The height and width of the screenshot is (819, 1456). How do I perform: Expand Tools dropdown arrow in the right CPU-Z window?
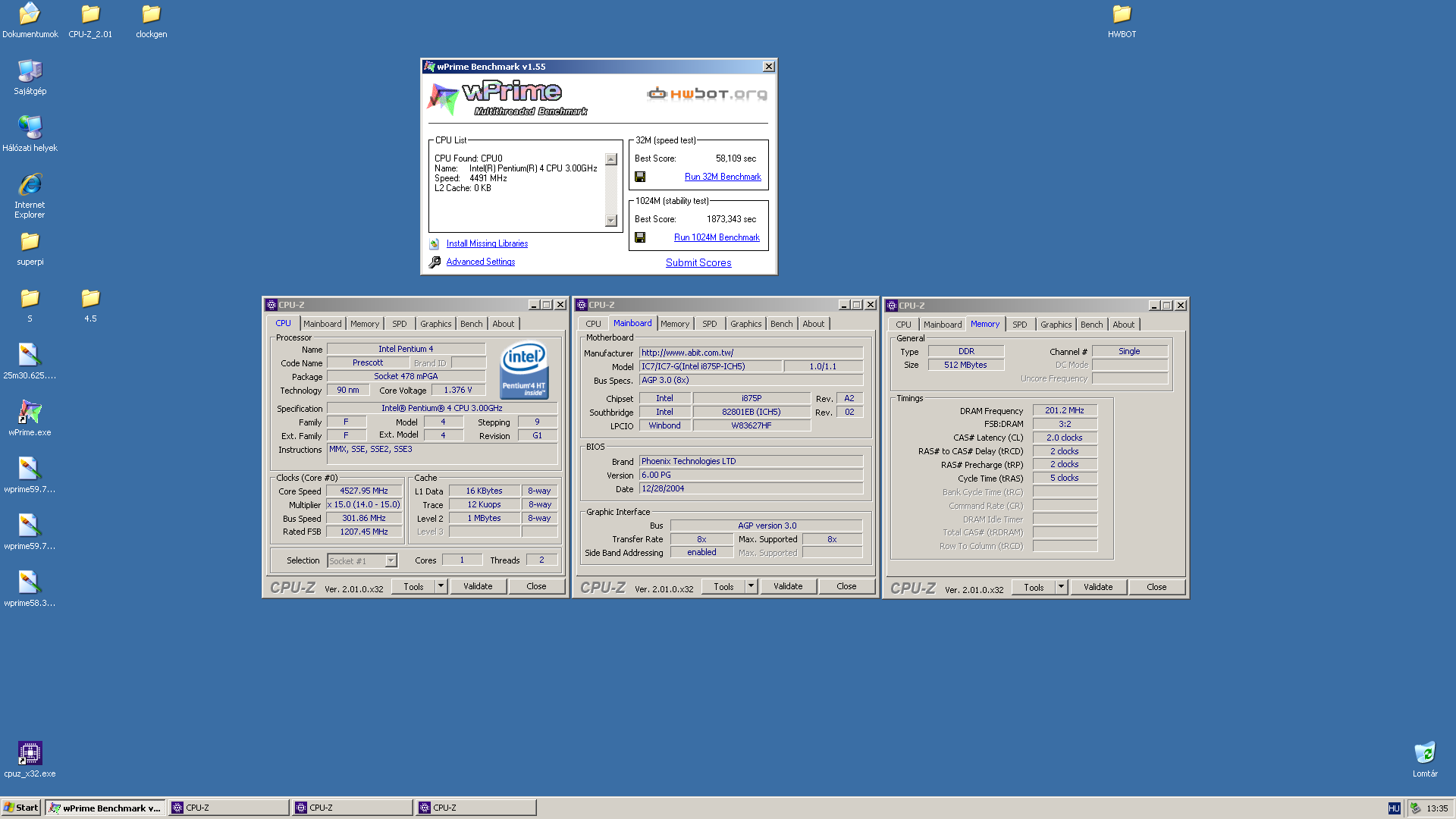click(1061, 587)
